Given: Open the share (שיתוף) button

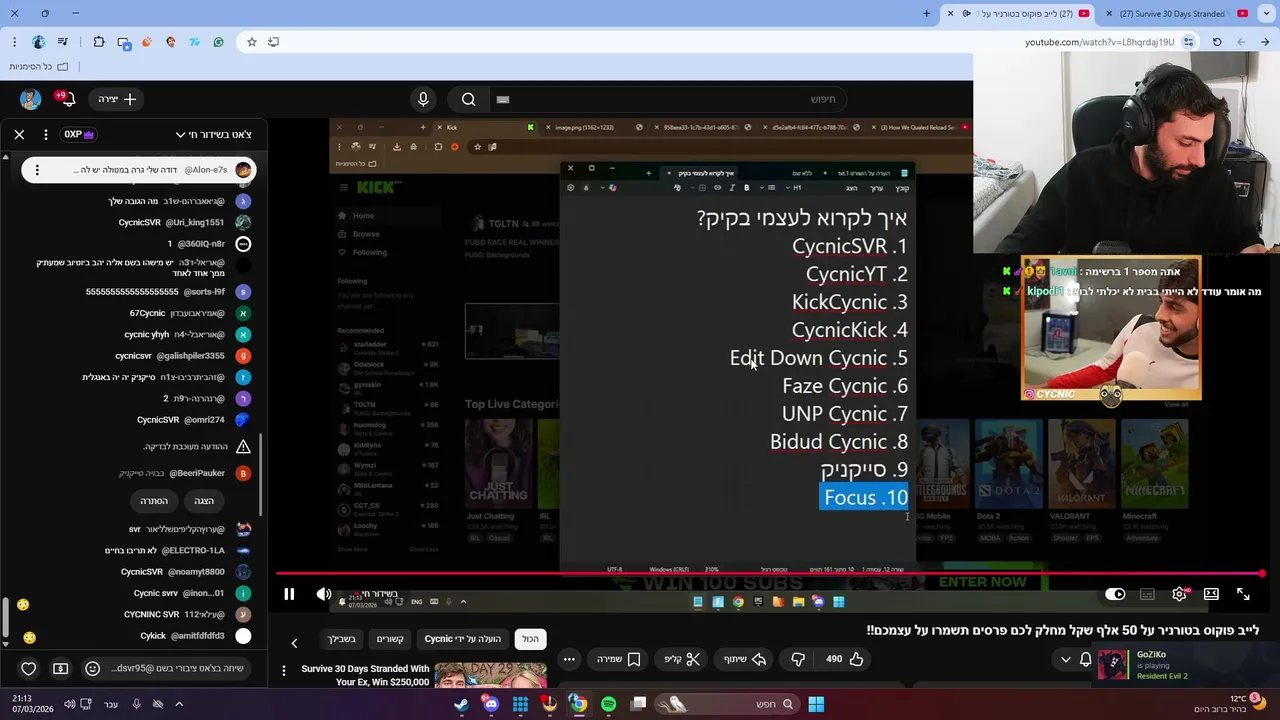Looking at the screenshot, I should [x=744, y=659].
